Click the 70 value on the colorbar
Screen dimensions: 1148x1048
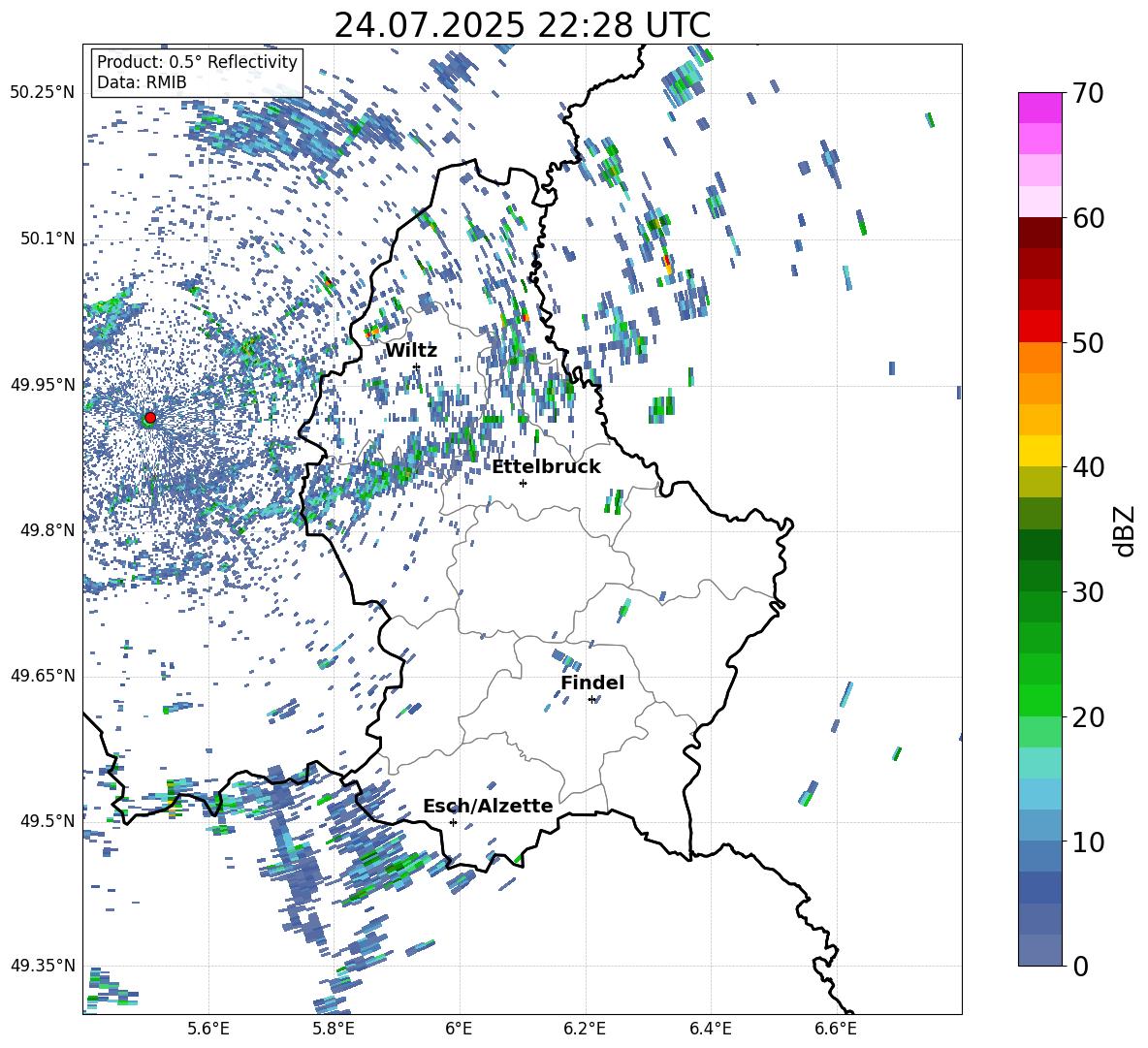coord(1088,94)
